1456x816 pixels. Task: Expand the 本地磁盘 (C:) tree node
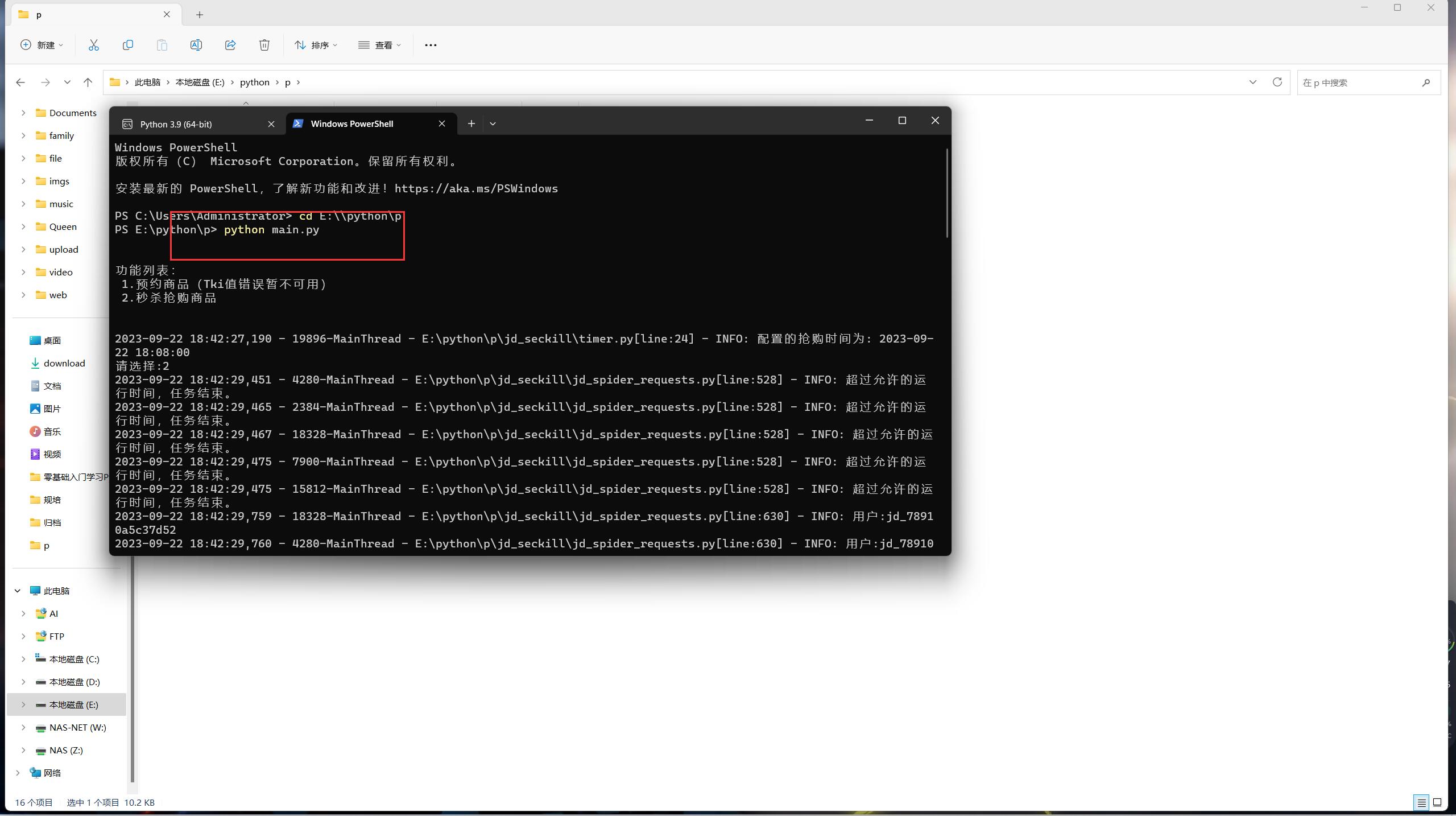[x=23, y=659]
